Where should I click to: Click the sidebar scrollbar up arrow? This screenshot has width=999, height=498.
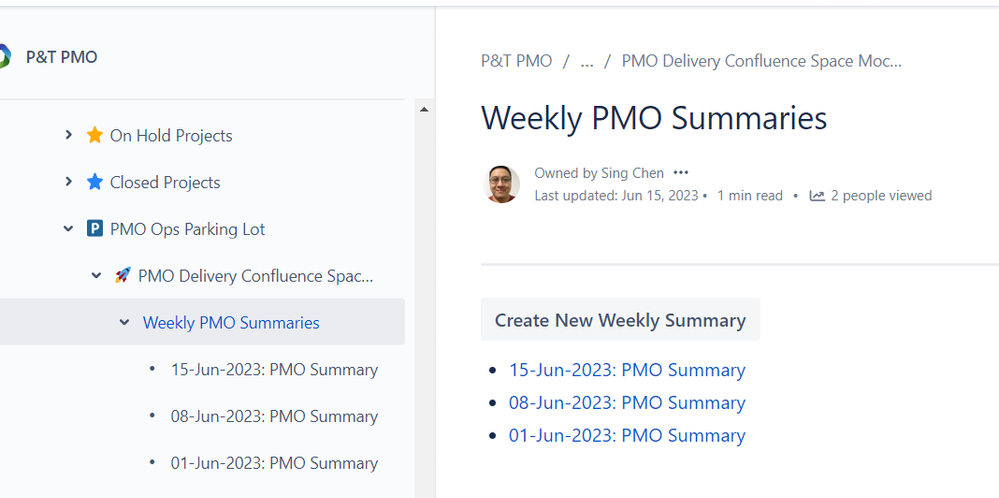coord(424,110)
